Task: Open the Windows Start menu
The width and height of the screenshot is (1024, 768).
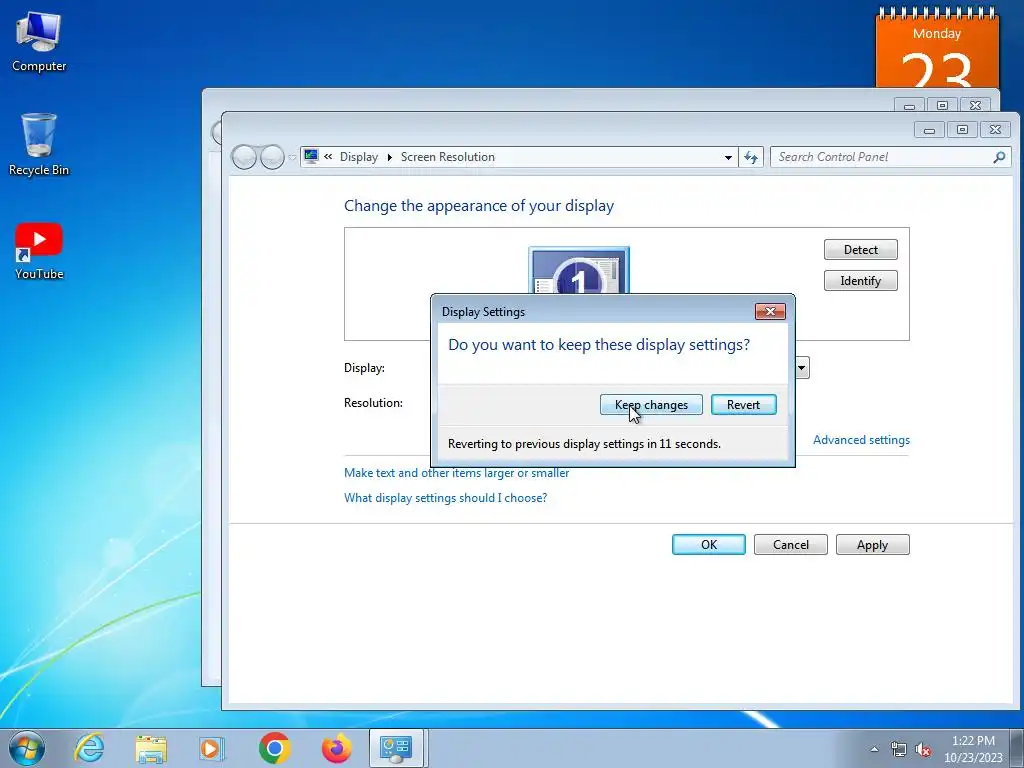Action: coord(27,748)
